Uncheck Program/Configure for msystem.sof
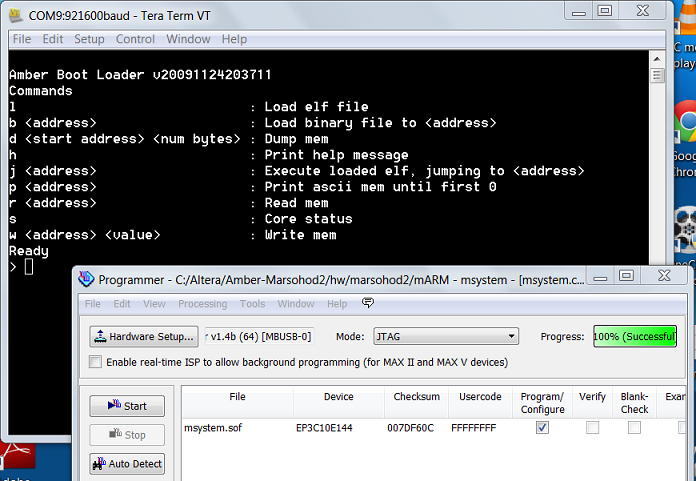696x481 pixels. pyautogui.click(x=542, y=427)
